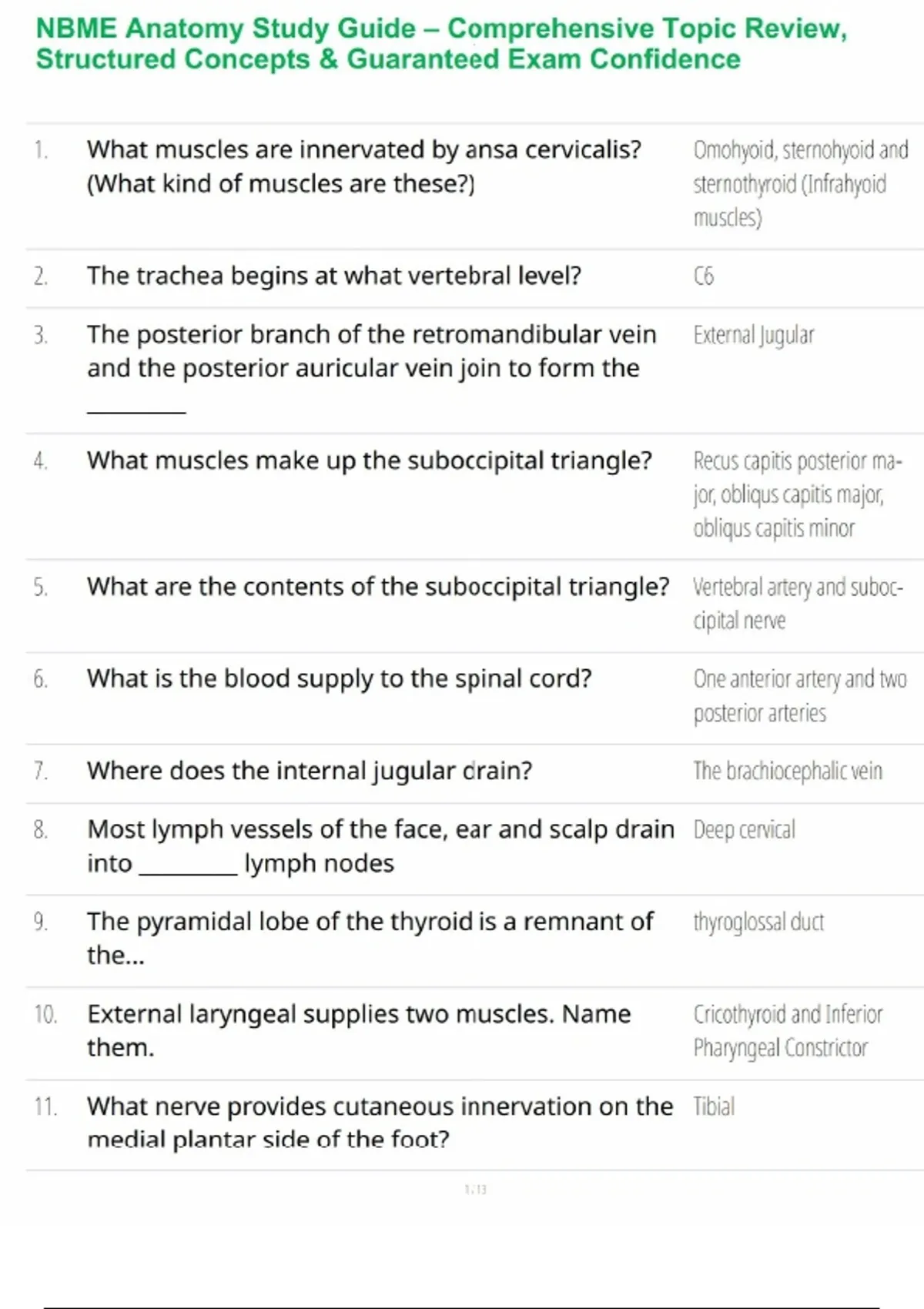Select the answer 'Omohyoid, sternohyoid and sternothyroid'
Image resolution: width=924 pixels, height=1309 pixels.
[800, 183]
